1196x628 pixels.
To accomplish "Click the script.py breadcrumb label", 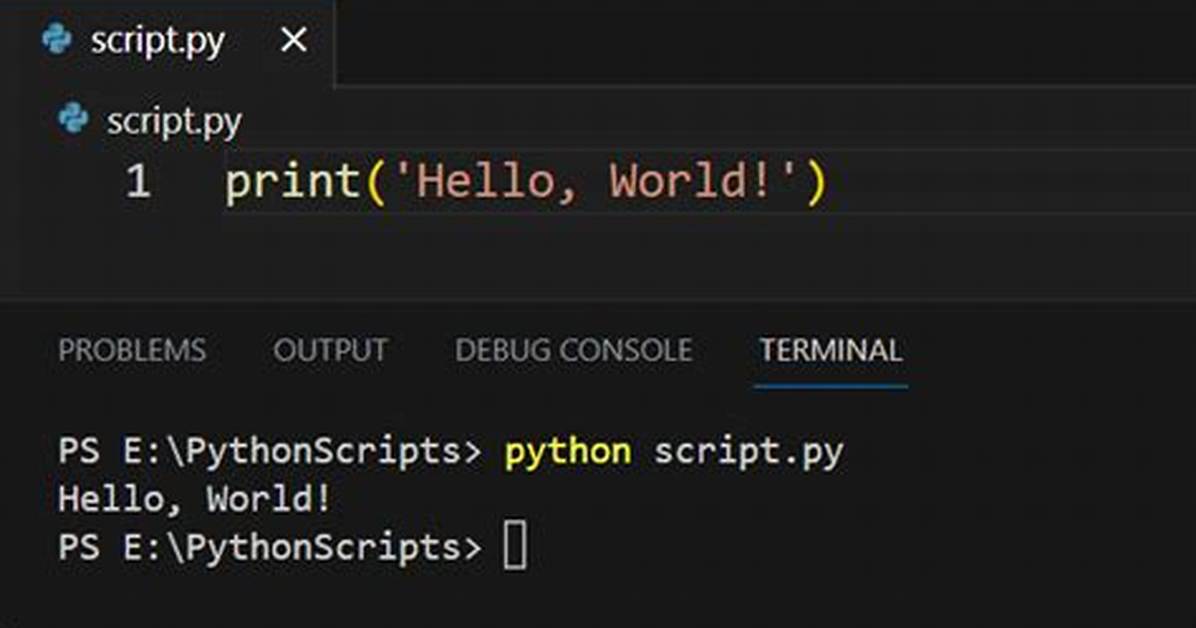I will (x=174, y=122).
